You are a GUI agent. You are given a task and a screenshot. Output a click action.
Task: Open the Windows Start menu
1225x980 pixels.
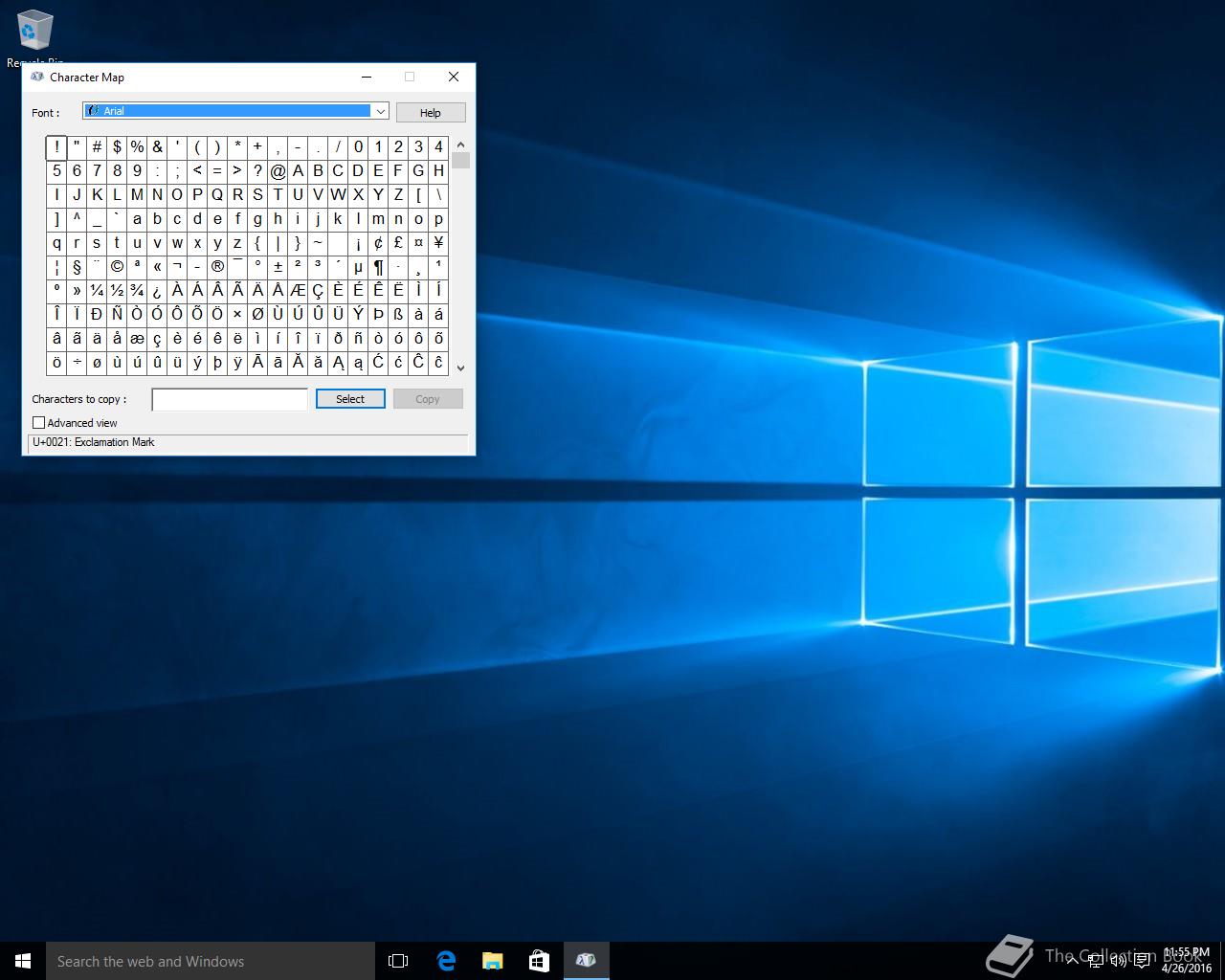click(23, 961)
